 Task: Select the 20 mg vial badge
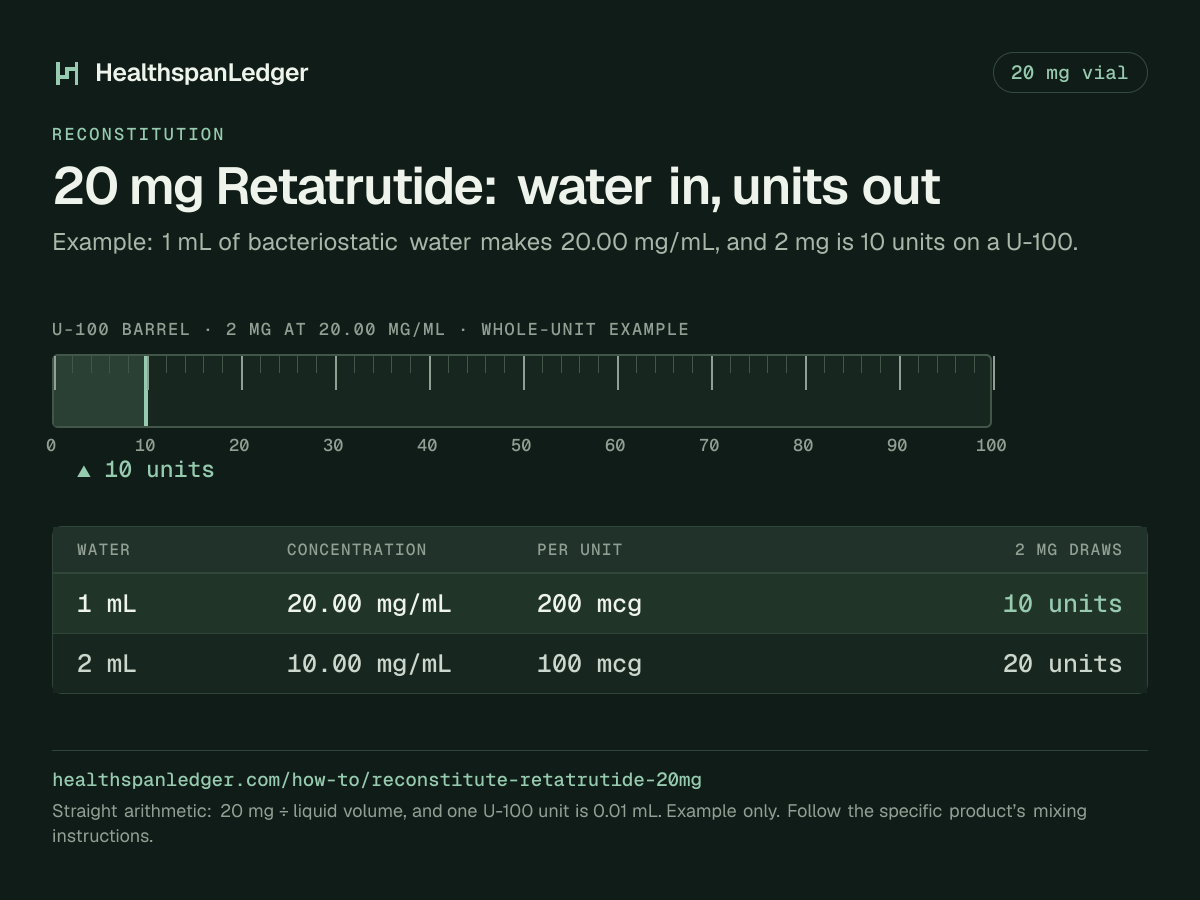click(1070, 73)
